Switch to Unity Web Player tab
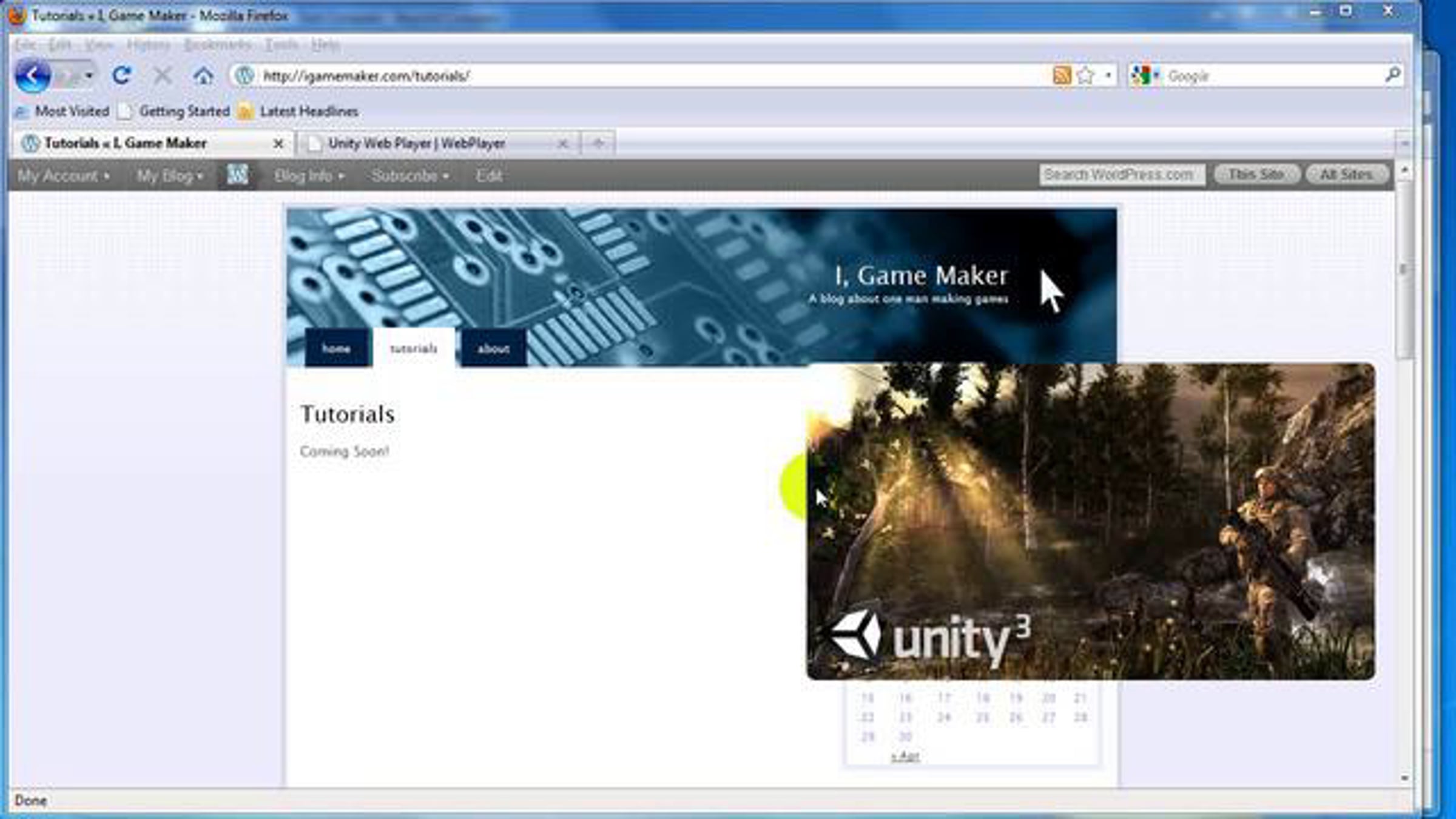The image size is (1456, 819). 416,144
